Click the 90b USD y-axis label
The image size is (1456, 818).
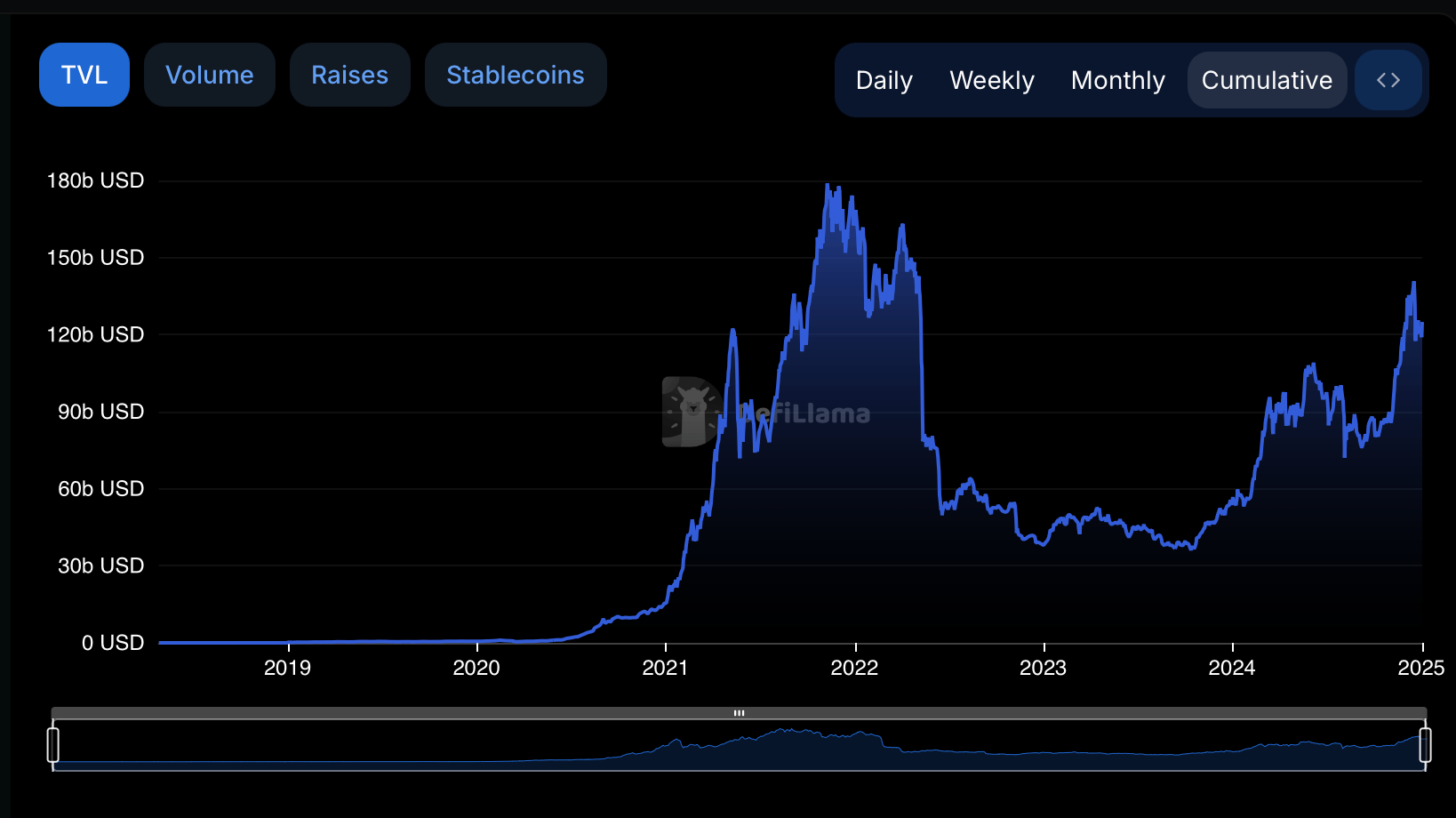[100, 412]
